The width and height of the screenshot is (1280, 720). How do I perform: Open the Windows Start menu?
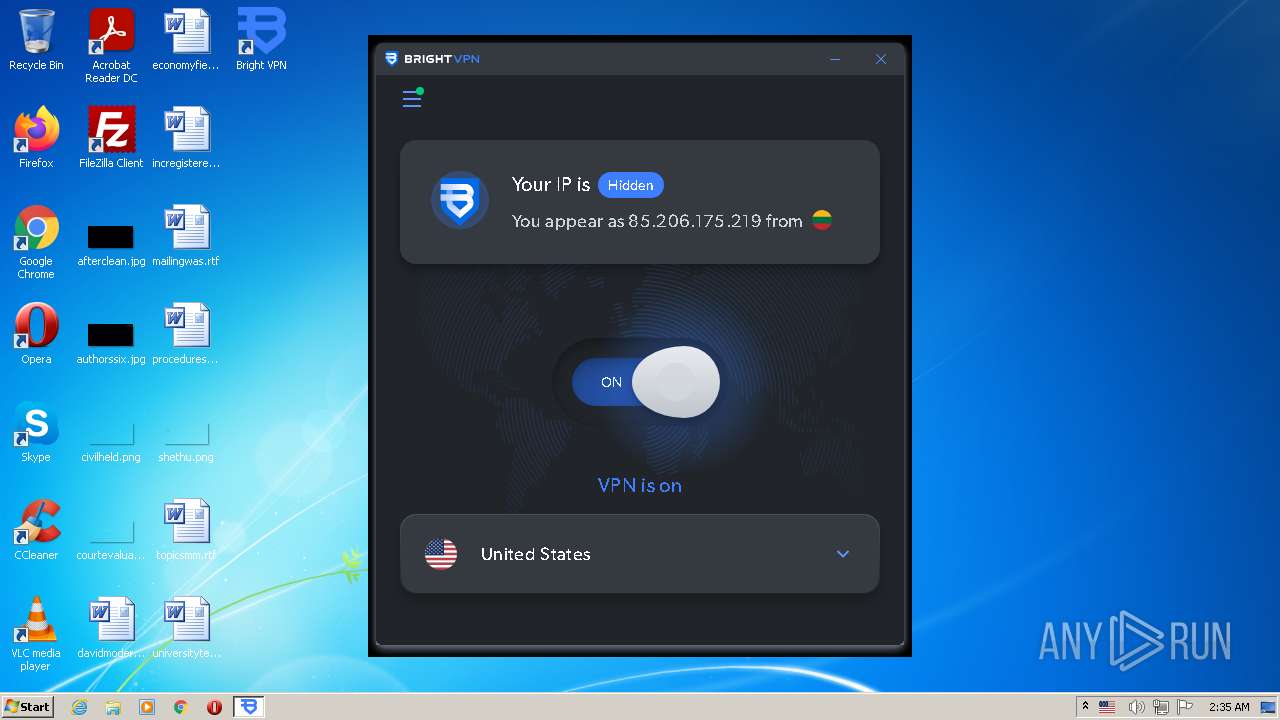point(28,706)
